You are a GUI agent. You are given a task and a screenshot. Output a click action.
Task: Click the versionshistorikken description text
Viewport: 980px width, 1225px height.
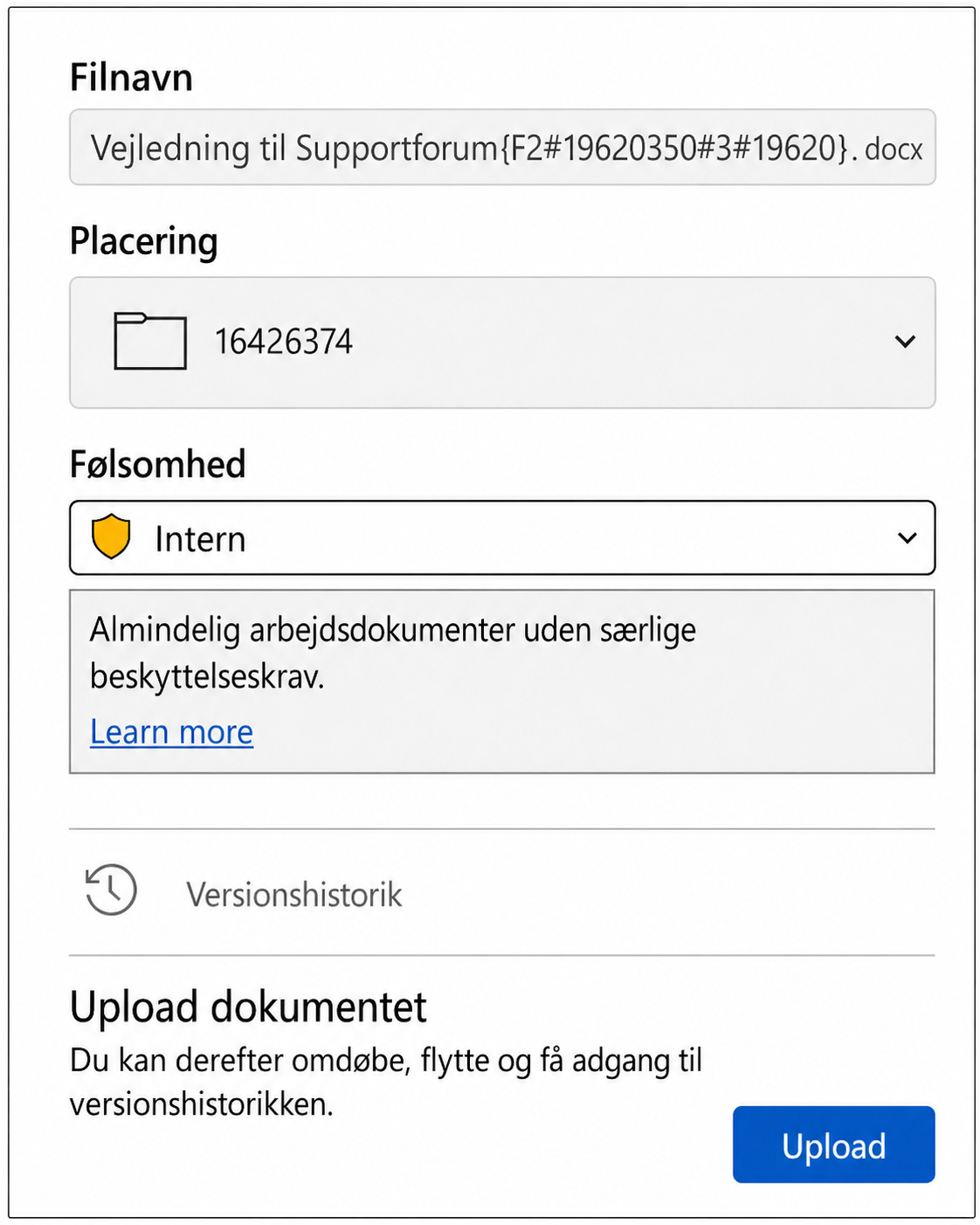coord(386,1082)
